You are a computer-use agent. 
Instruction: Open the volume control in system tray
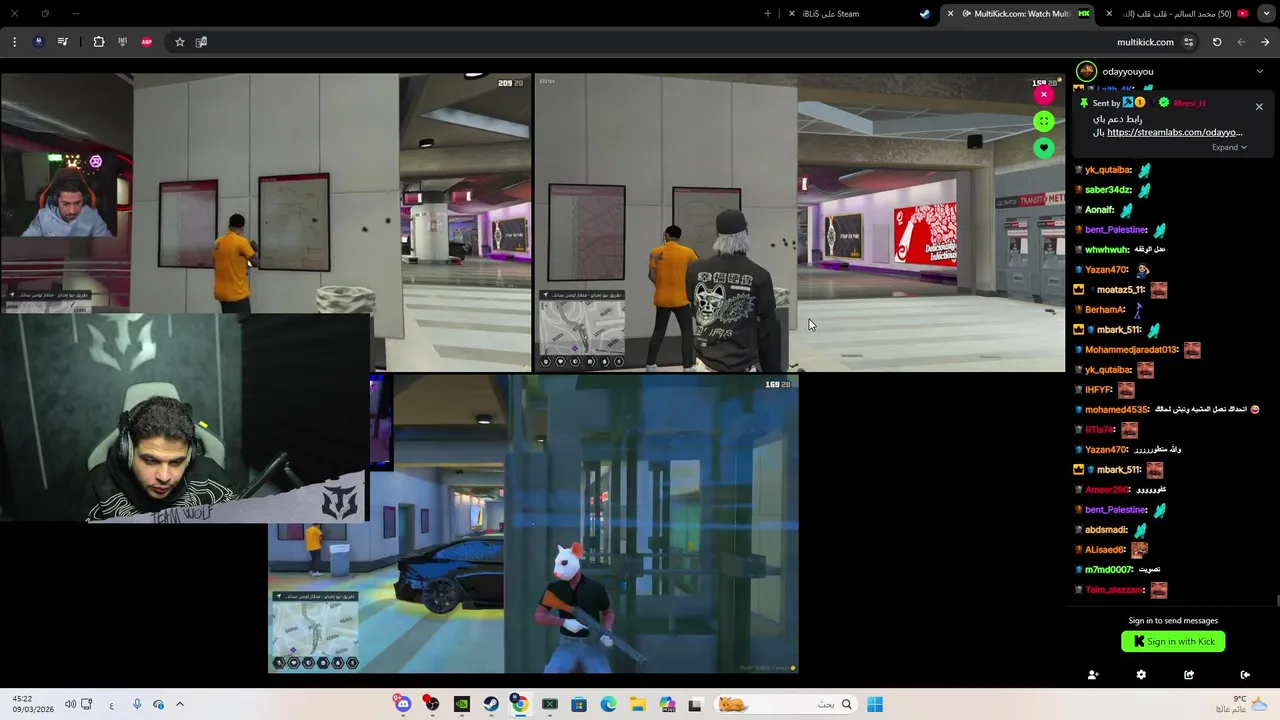[x=70, y=704]
